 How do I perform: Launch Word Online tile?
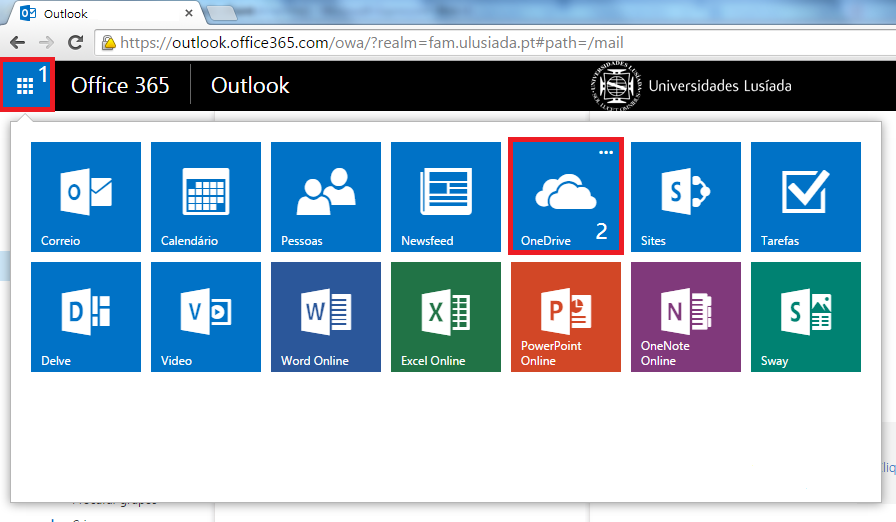tap(326, 317)
